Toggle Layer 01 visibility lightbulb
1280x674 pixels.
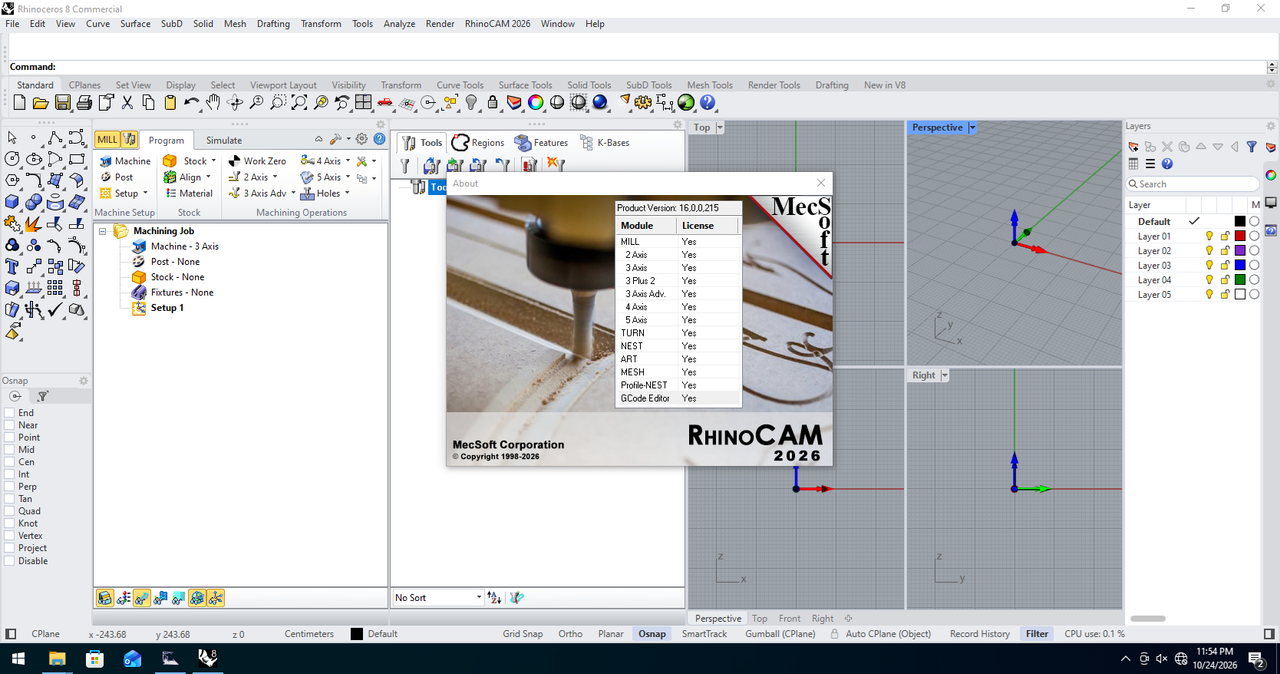pos(1209,236)
